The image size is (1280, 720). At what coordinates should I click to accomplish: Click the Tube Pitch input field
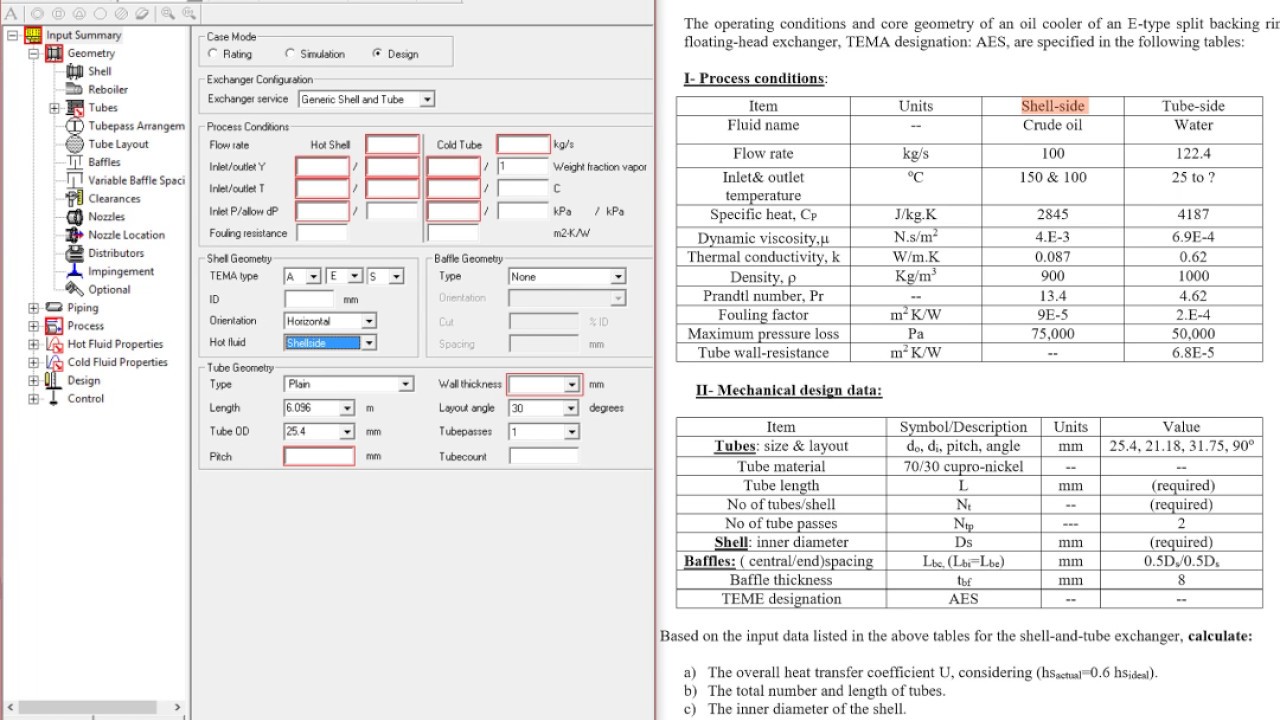pos(319,456)
